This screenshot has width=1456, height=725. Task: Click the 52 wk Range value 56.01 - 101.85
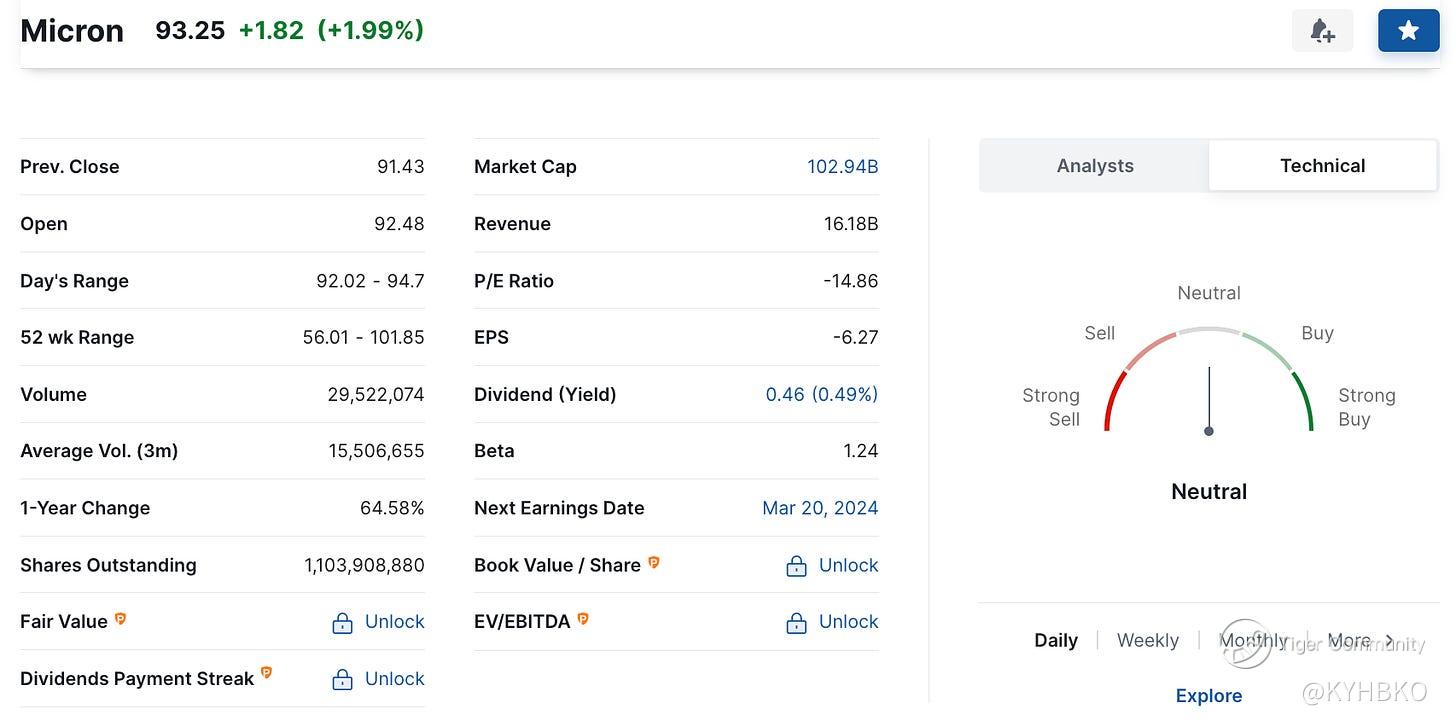(364, 338)
